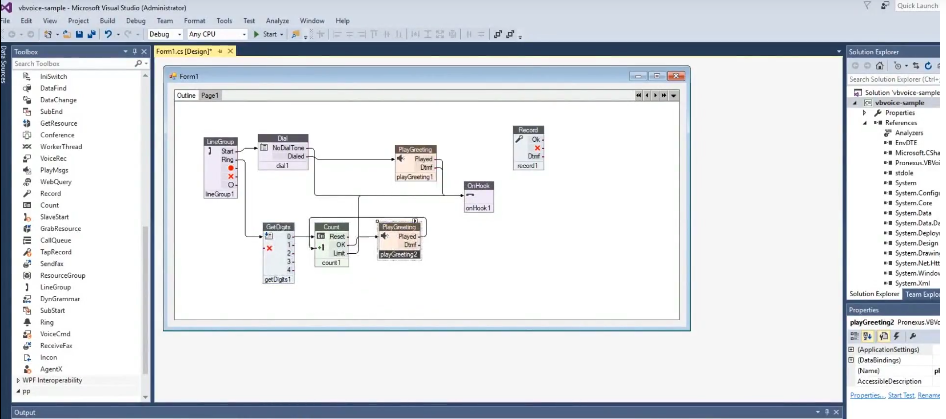Screen dimensions: 946x419
Task: Click the Save All toolbar icon
Action: click(x=91, y=34)
